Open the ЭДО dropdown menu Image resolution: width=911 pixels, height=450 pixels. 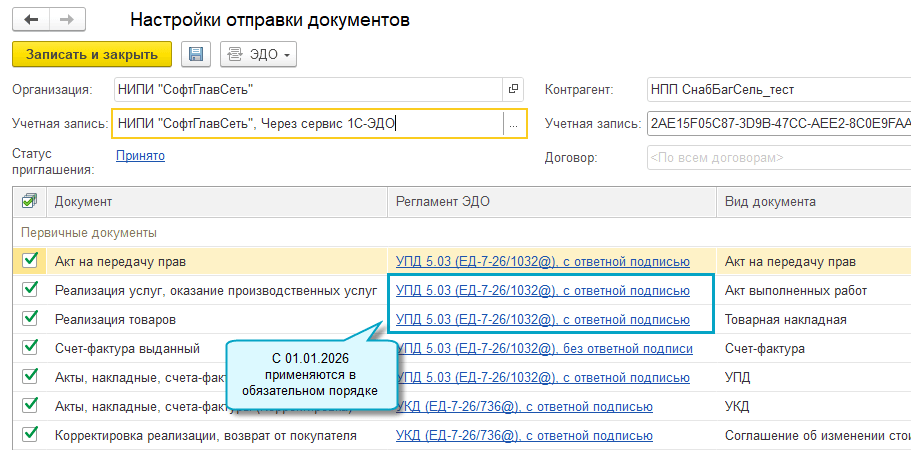tap(258, 54)
